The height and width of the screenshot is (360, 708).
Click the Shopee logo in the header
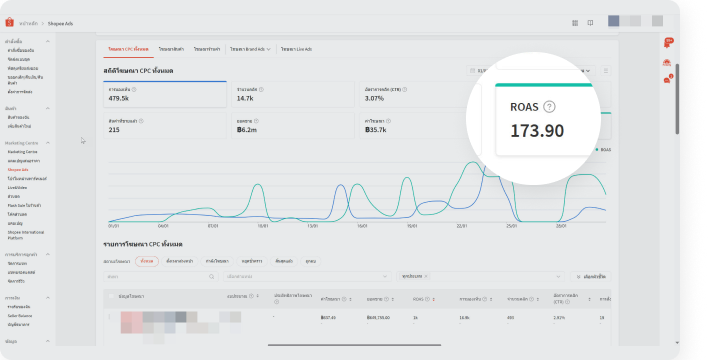tap(9, 22)
